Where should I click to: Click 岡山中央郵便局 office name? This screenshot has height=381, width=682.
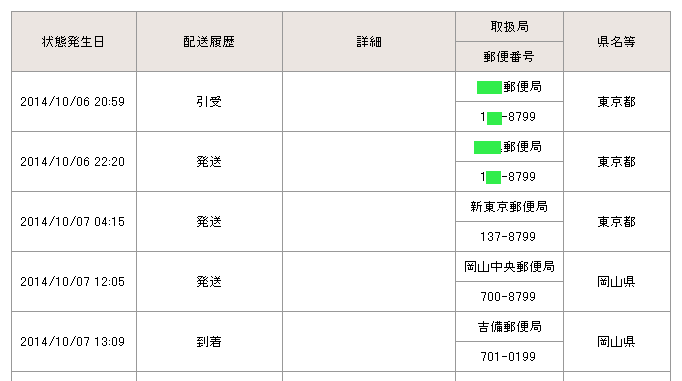click(x=509, y=267)
